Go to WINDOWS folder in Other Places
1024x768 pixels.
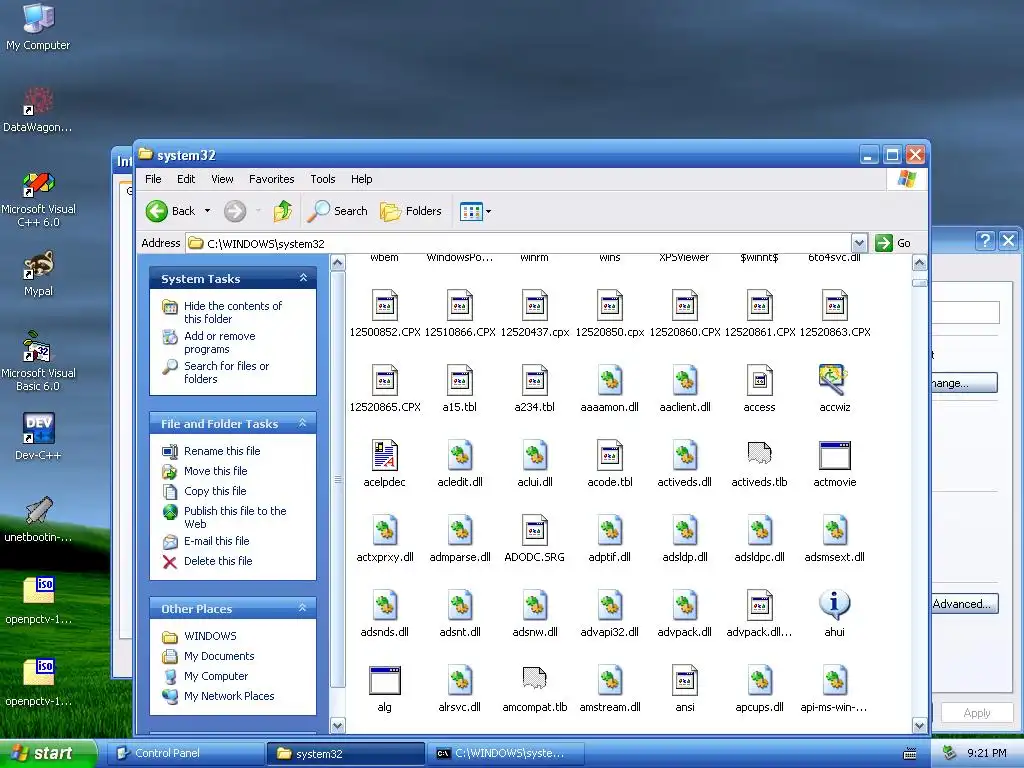(x=210, y=635)
